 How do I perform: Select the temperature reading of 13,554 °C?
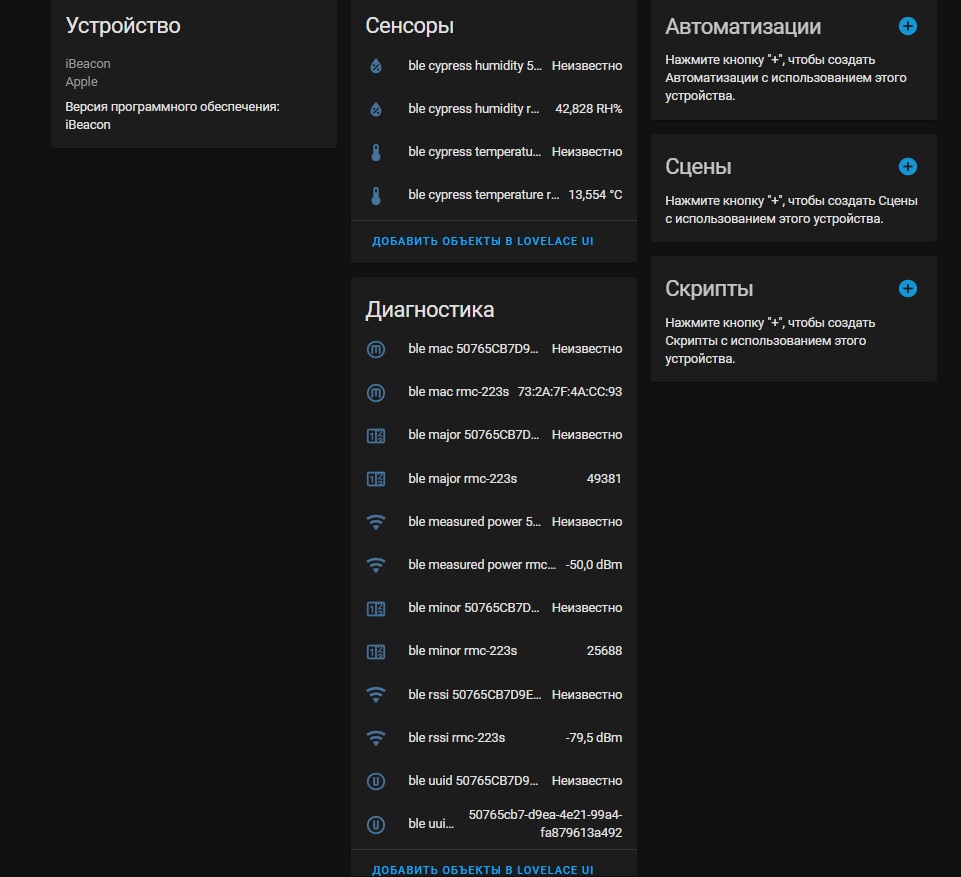click(x=500, y=194)
